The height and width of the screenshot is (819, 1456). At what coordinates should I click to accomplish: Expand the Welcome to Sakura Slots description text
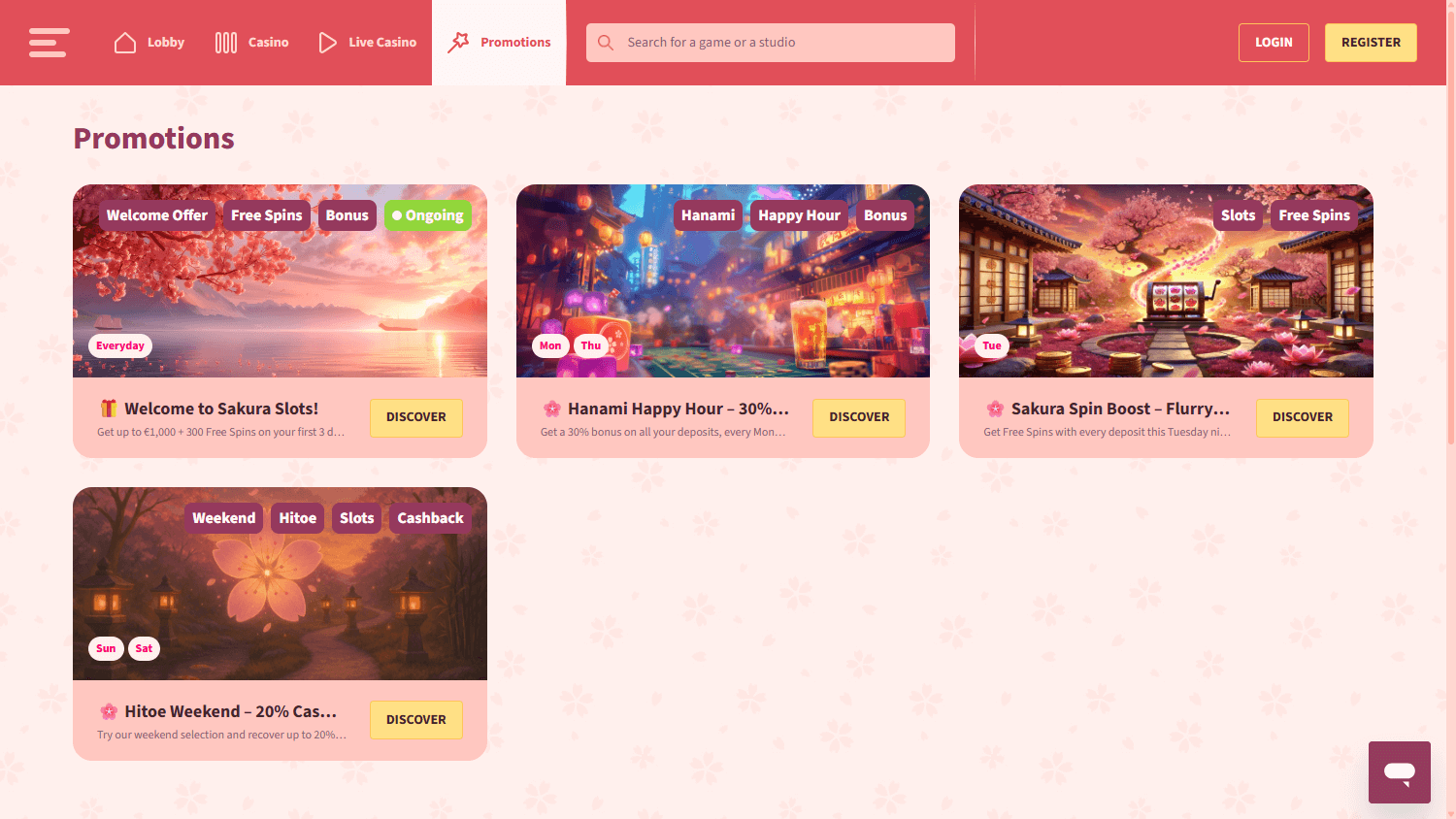pos(220,431)
